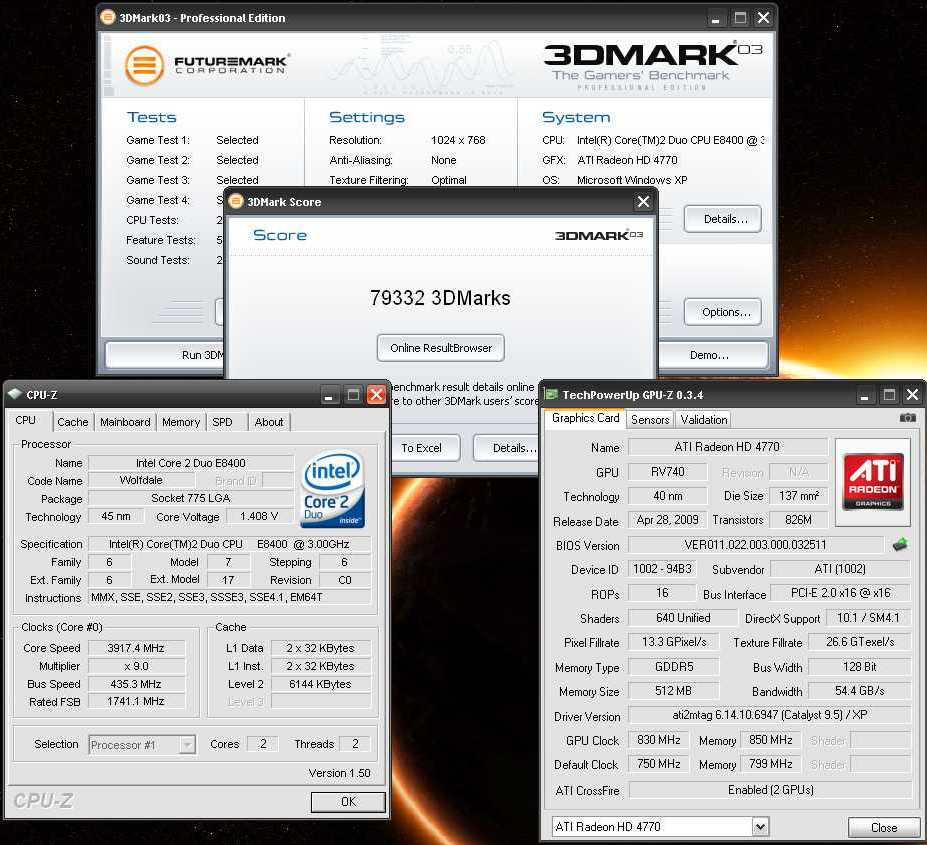
Task: Click the Code Name Wolfdale field
Action: 141,480
